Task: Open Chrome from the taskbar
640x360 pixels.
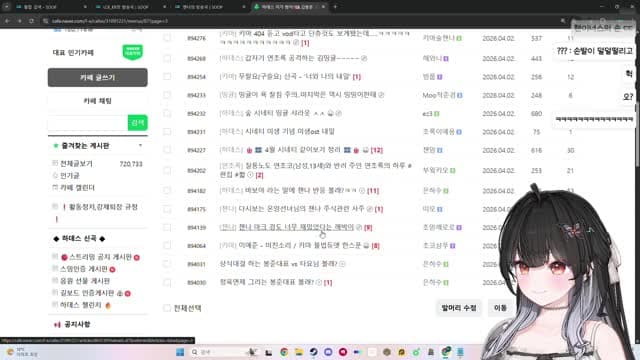Action: coord(284,352)
